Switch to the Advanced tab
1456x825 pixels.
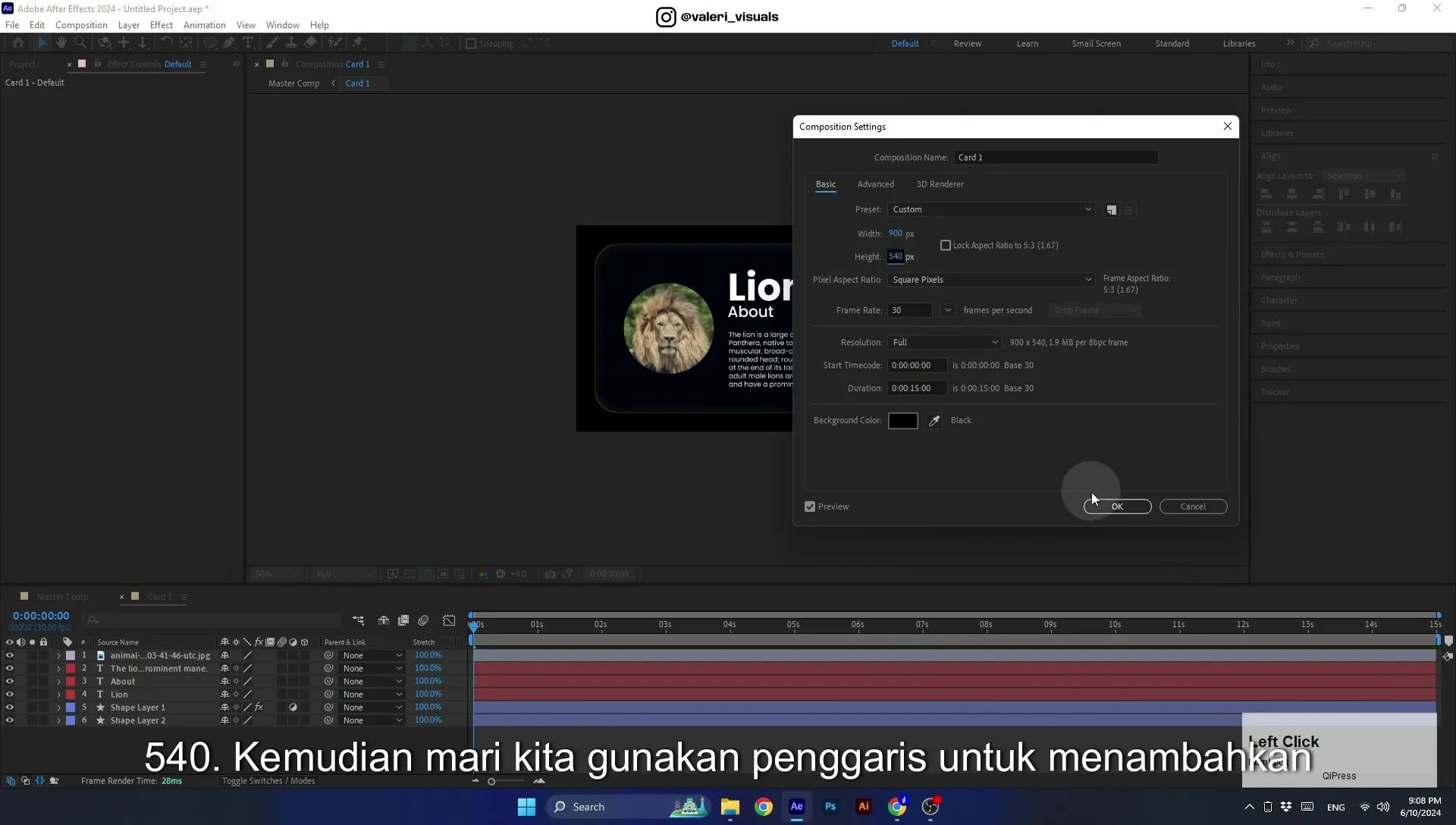point(876,184)
